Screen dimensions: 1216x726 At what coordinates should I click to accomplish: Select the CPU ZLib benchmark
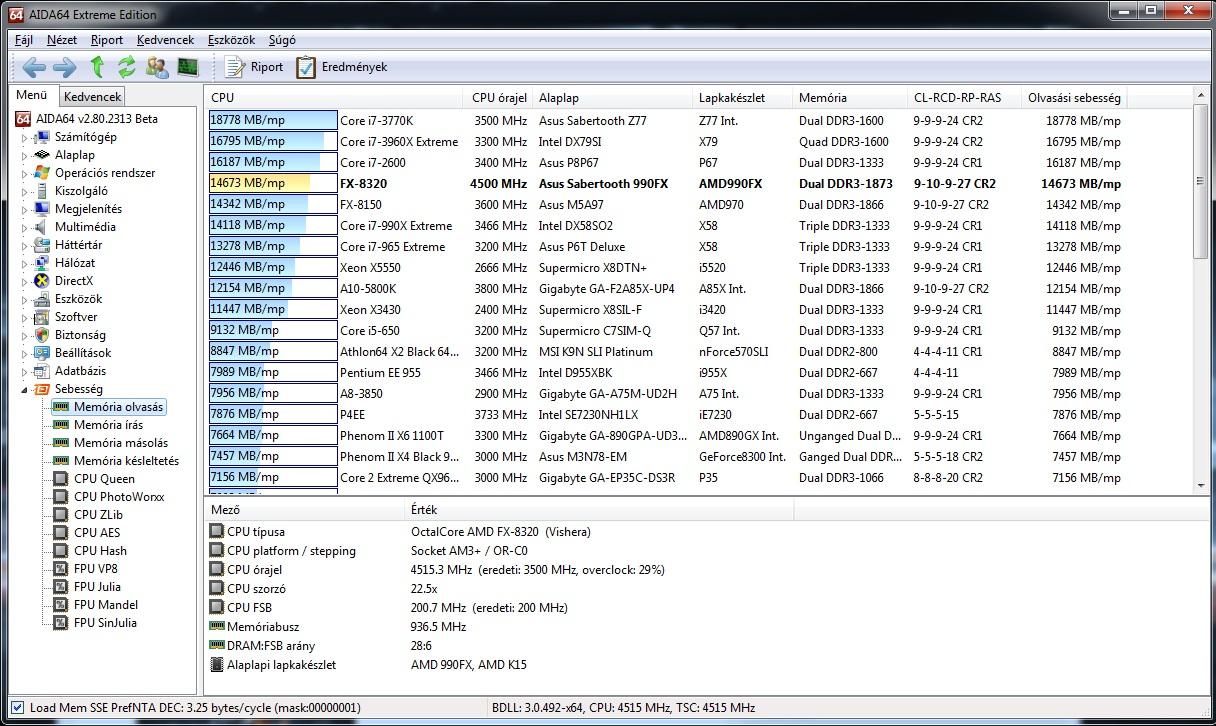click(x=98, y=515)
